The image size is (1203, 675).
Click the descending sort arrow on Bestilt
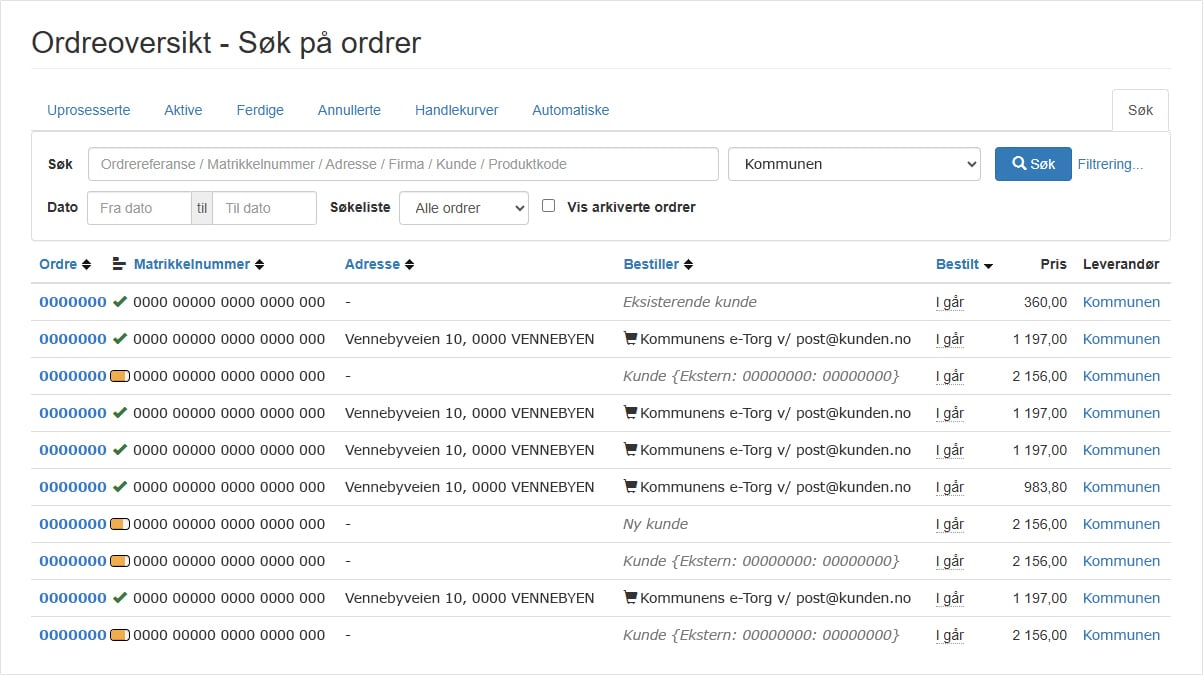(988, 264)
